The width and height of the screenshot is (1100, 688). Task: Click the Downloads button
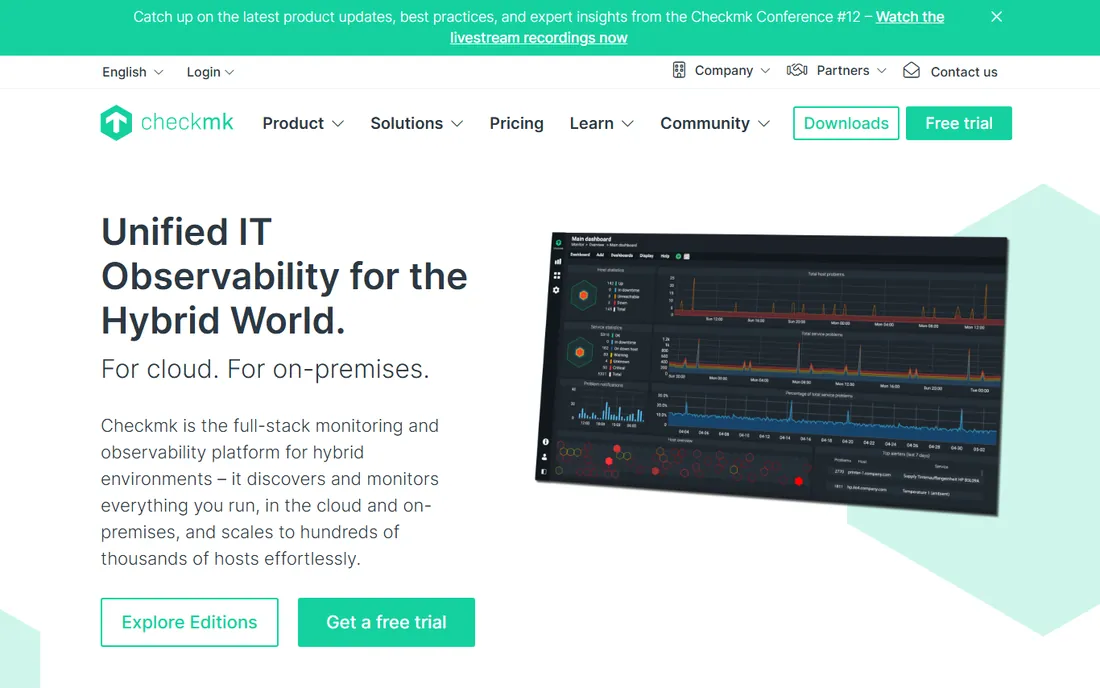[x=846, y=123]
